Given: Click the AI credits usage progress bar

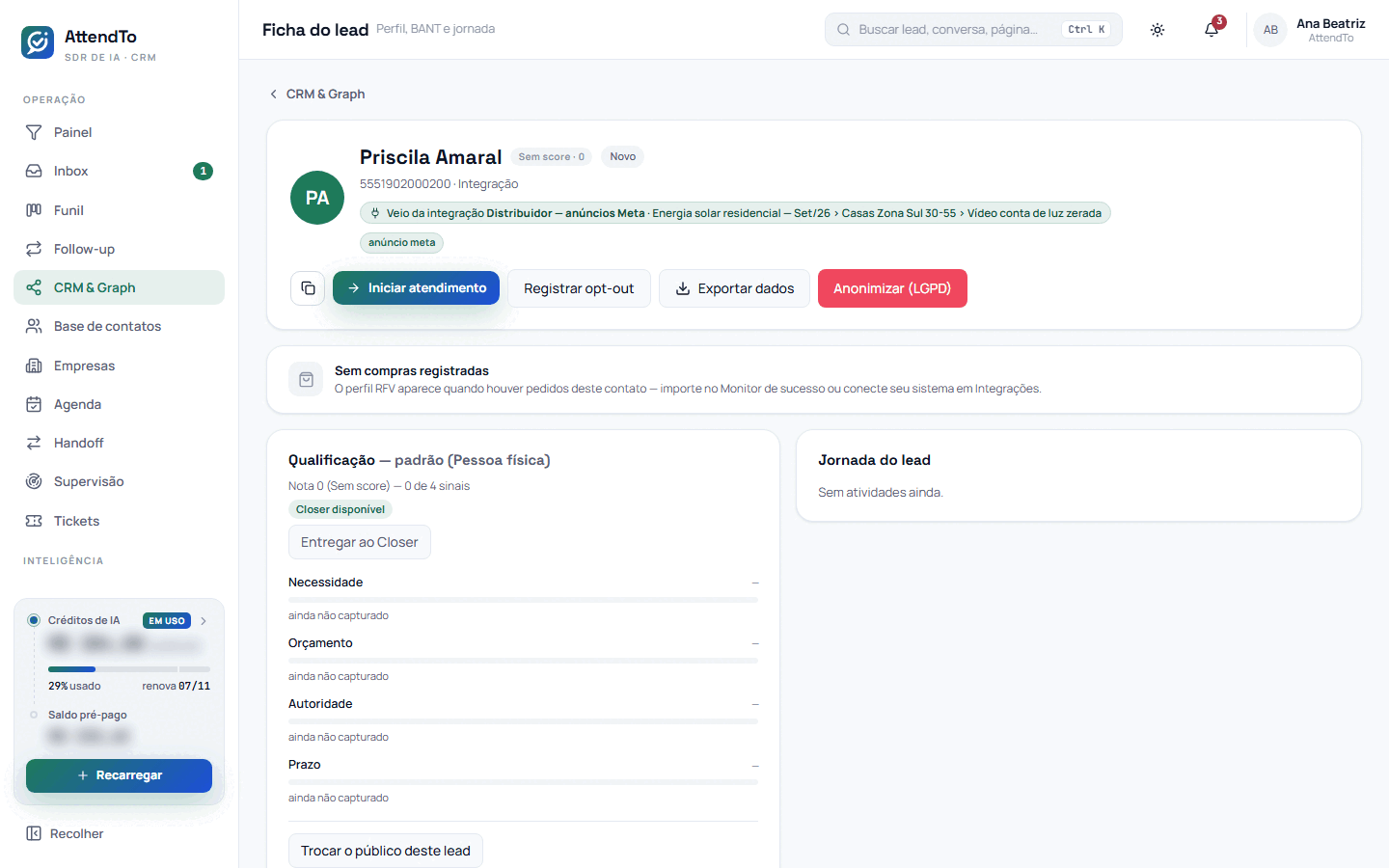Looking at the screenshot, I should tap(129, 669).
